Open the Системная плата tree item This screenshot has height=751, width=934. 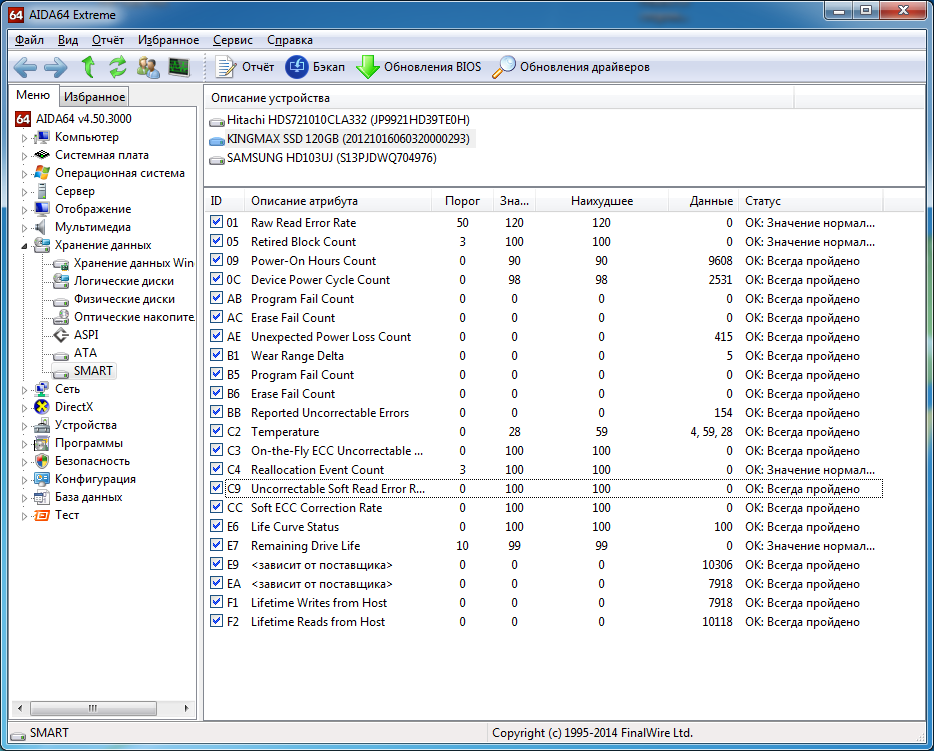pyautogui.click(x=102, y=155)
